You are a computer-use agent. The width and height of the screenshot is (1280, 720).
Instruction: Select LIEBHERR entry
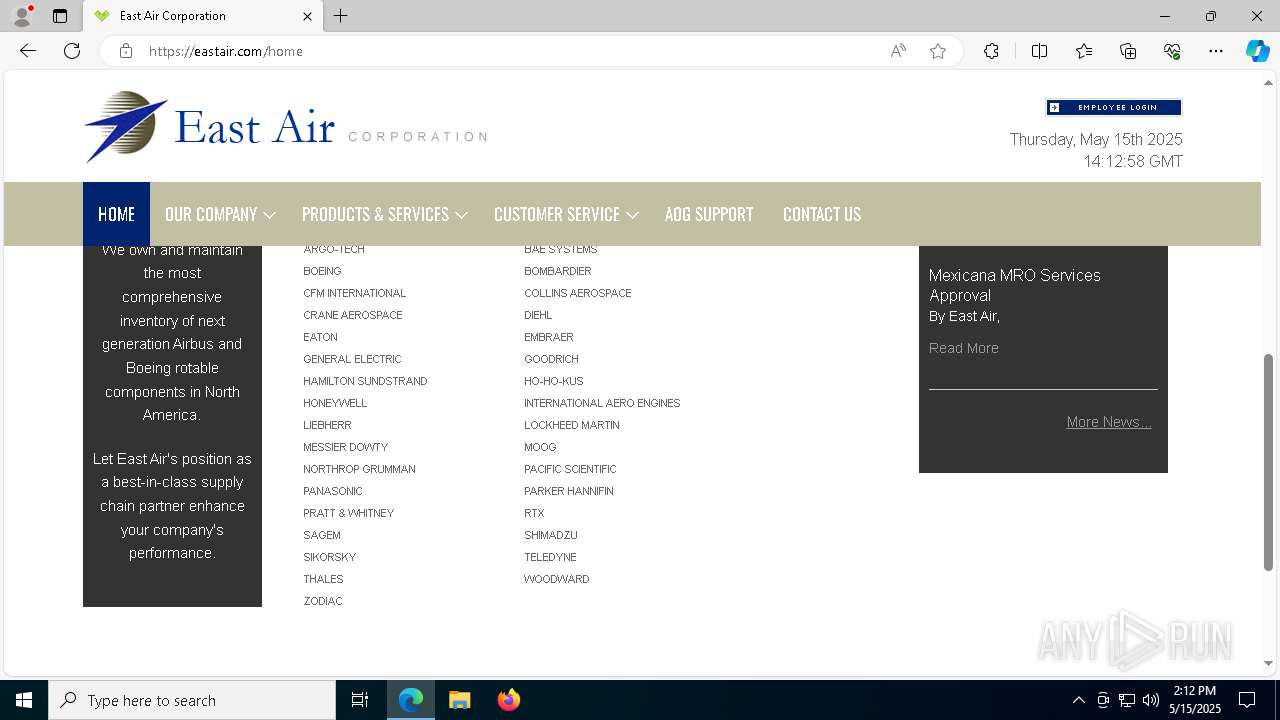(x=327, y=425)
